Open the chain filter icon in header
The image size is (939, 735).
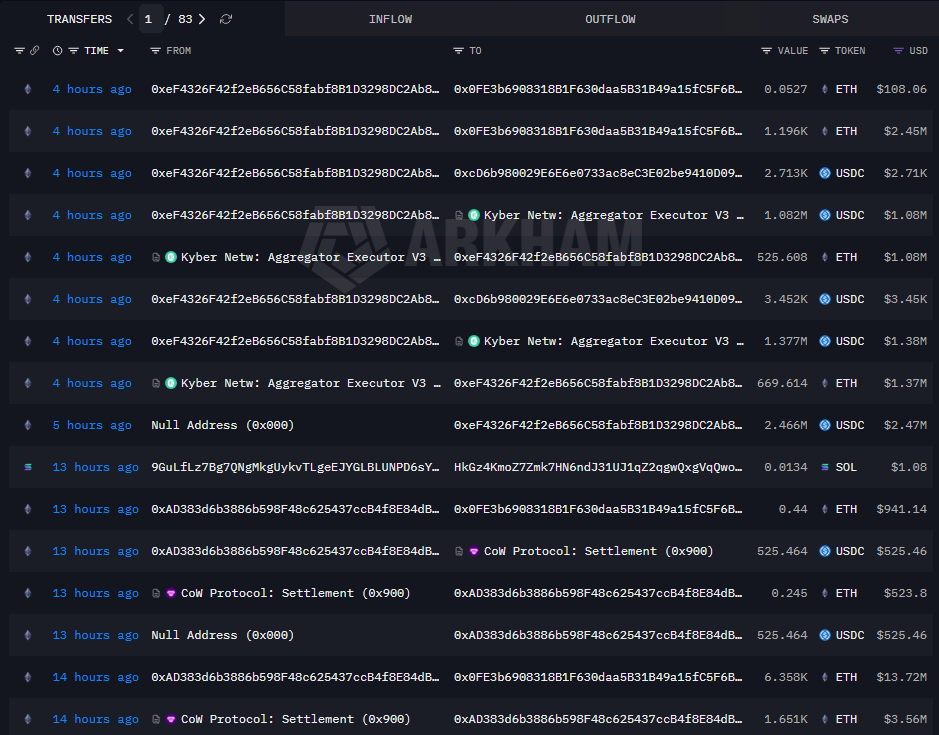[19, 51]
